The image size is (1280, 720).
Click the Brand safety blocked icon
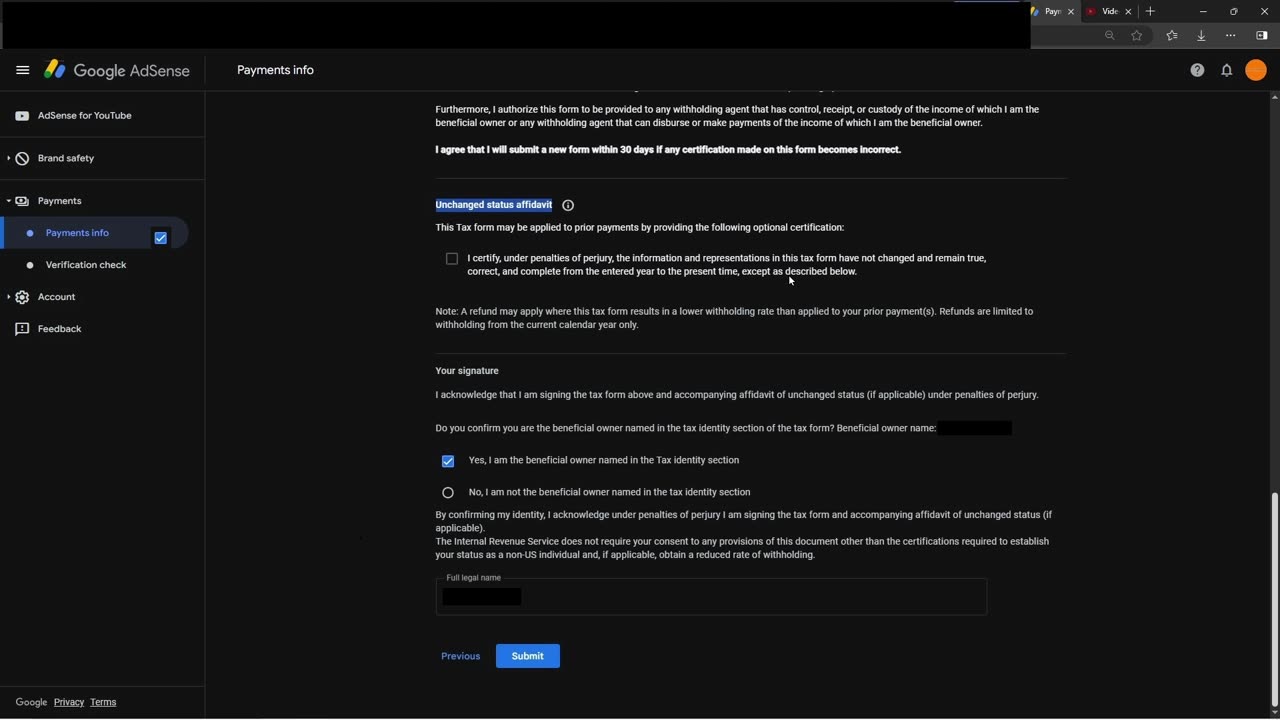22,158
